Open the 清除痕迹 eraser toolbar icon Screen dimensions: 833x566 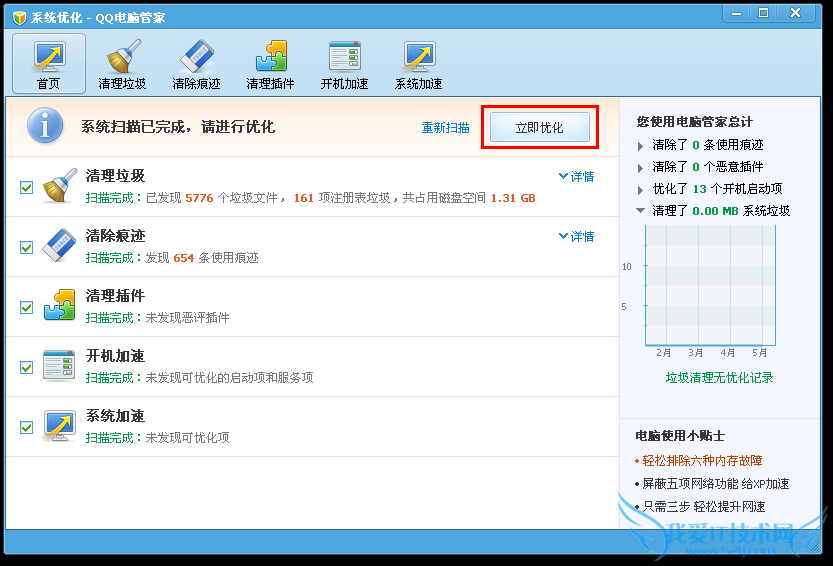pyautogui.click(x=197, y=64)
